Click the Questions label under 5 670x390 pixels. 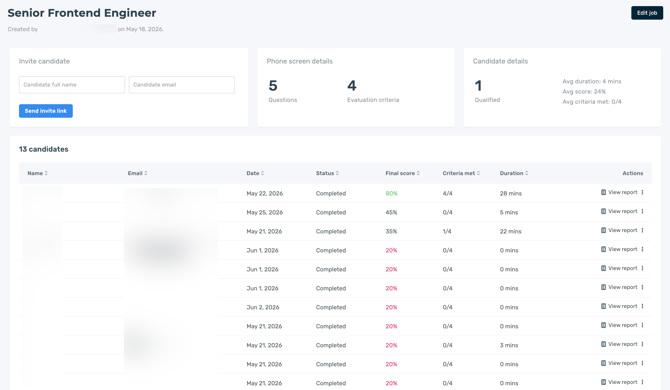(x=282, y=100)
